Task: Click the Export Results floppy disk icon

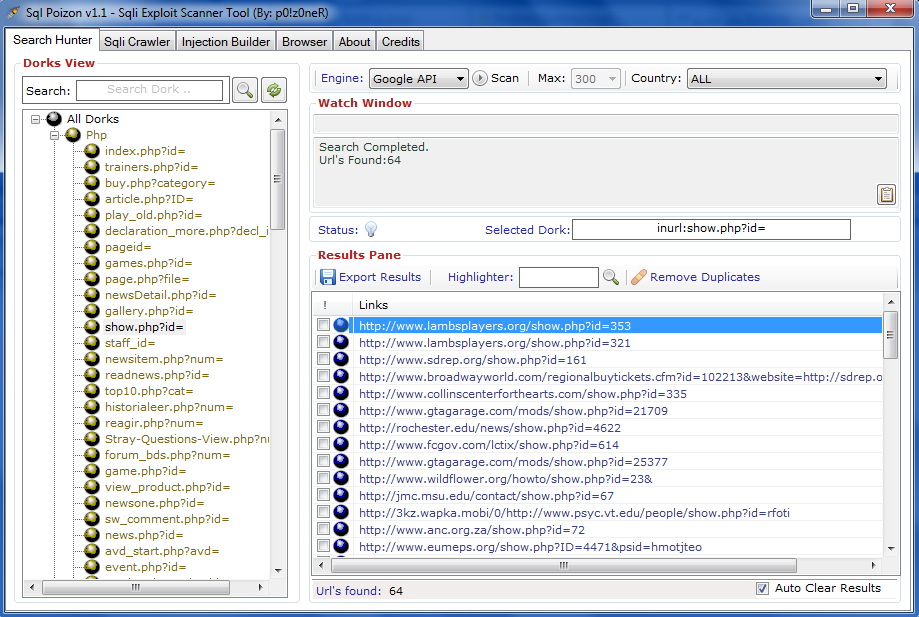Action: pyautogui.click(x=328, y=277)
